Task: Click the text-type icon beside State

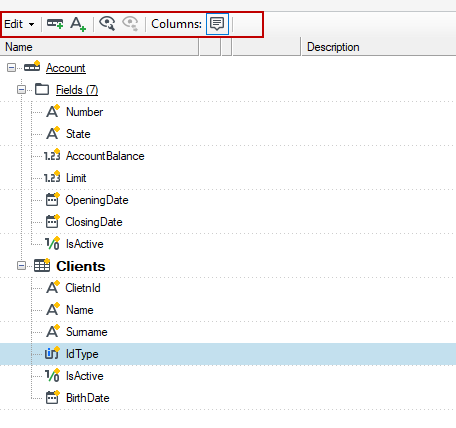Action: pyautogui.click(x=53, y=133)
